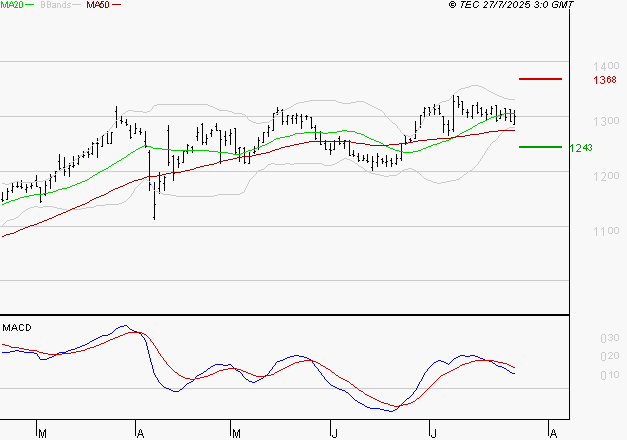
Task: Click the green support line at 1243
Action: (x=540, y=147)
